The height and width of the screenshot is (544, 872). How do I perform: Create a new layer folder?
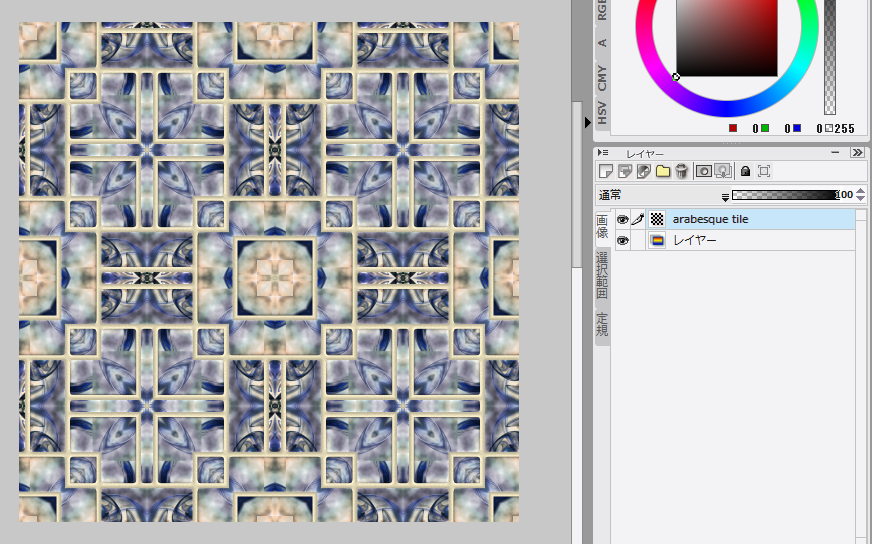tap(663, 171)
